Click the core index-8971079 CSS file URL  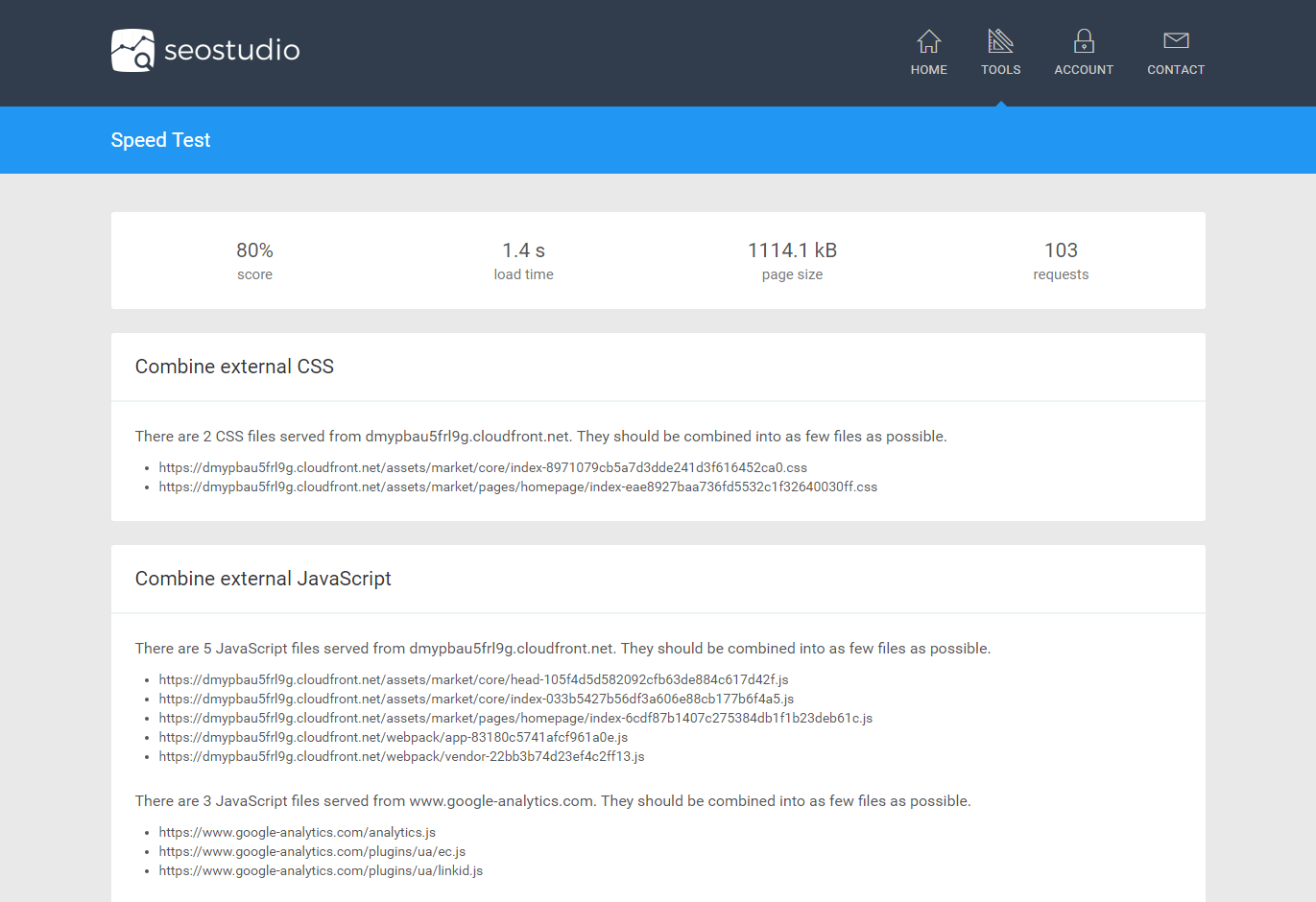(x=483, y=467)
